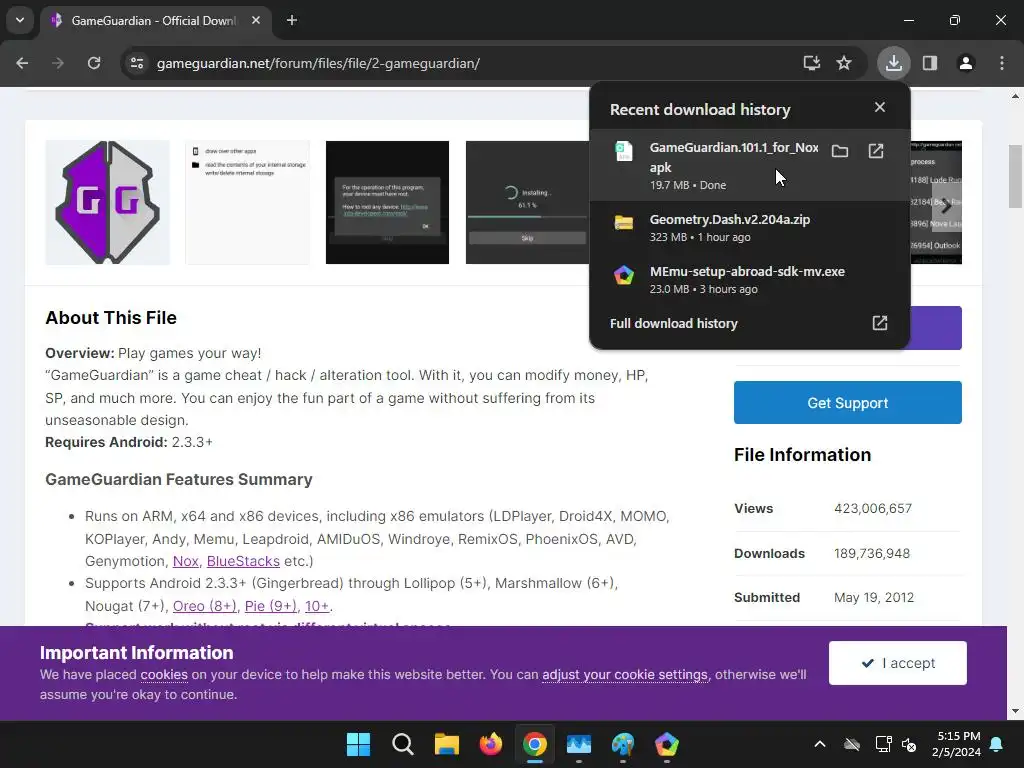Select the GameGuardian browser tab
Image resolution: width=1024 pixels, height=768 pixels.
coord(155,21)
